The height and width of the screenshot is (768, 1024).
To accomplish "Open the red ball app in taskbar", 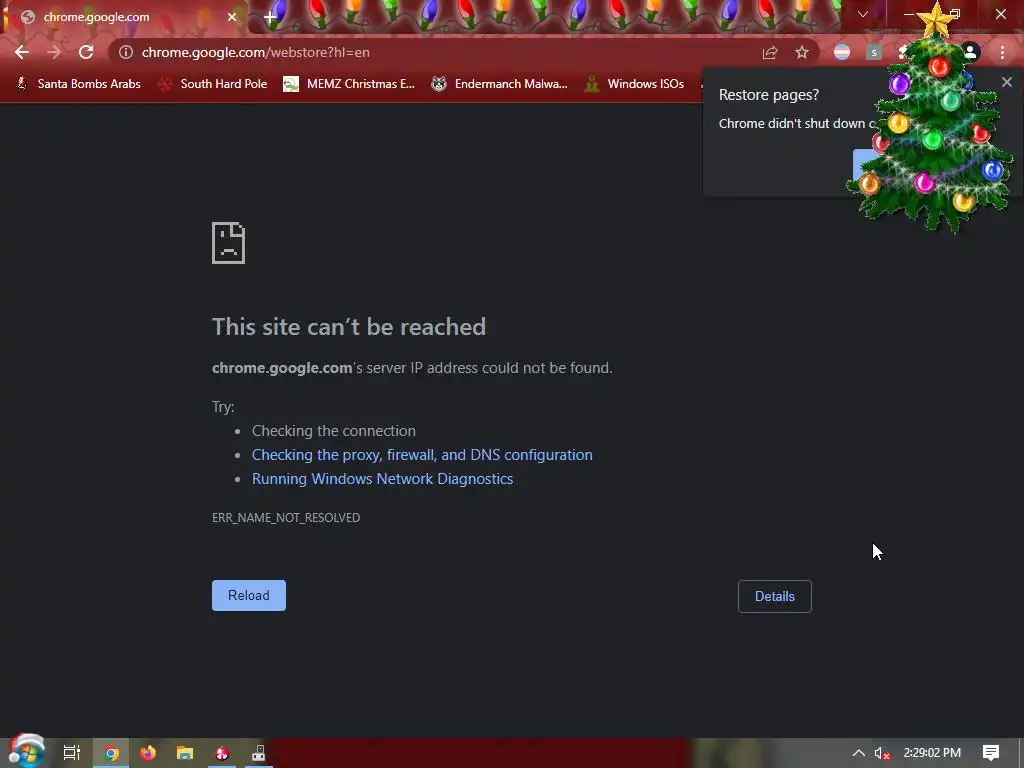I will coord(222,753).
